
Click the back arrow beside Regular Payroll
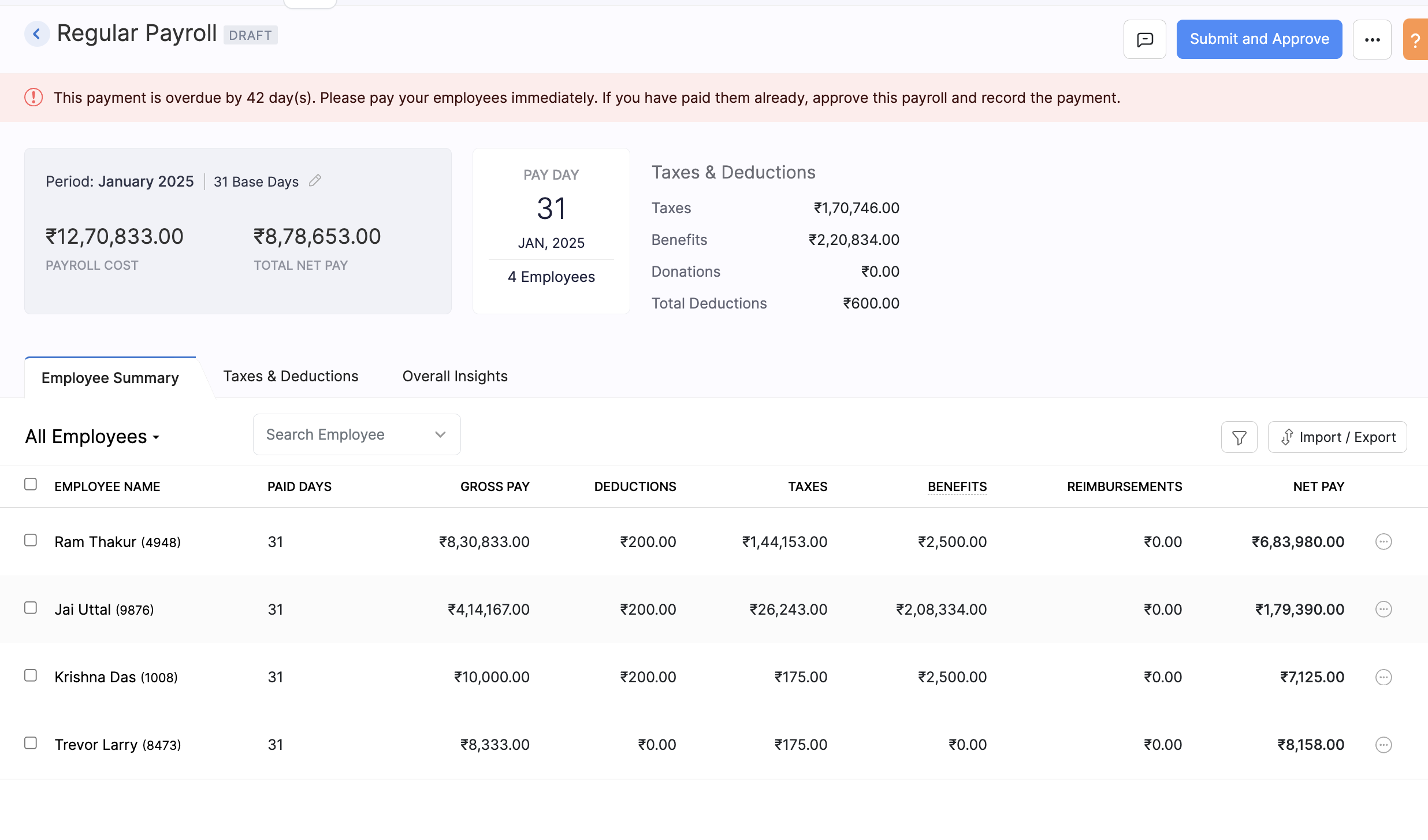click(36, 34)
